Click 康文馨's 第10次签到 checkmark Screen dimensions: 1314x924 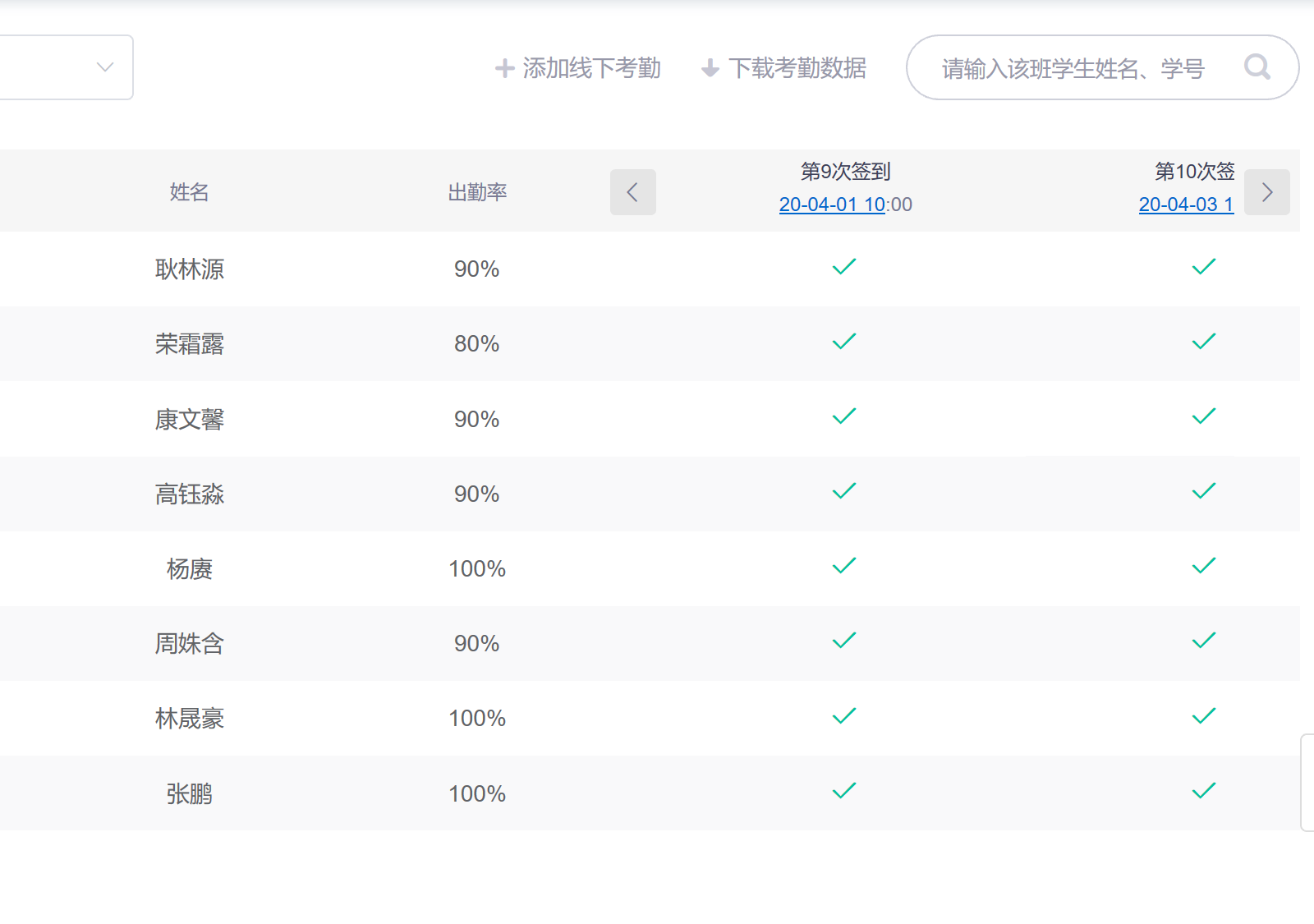coord(1203,416)
